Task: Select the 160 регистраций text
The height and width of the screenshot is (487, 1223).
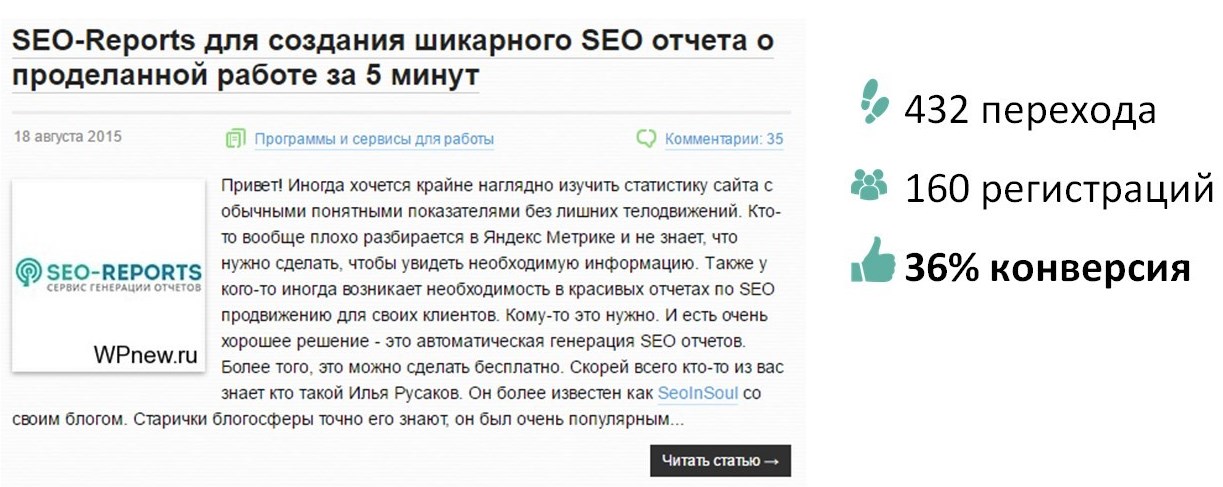Action: pyautogui.click(x=1059, y=188)
